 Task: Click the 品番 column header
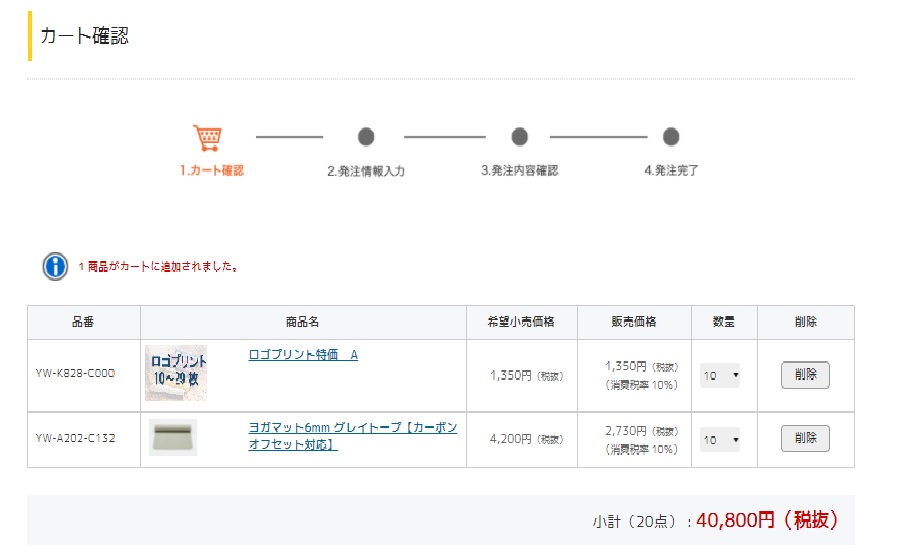[x=83, y=322]
